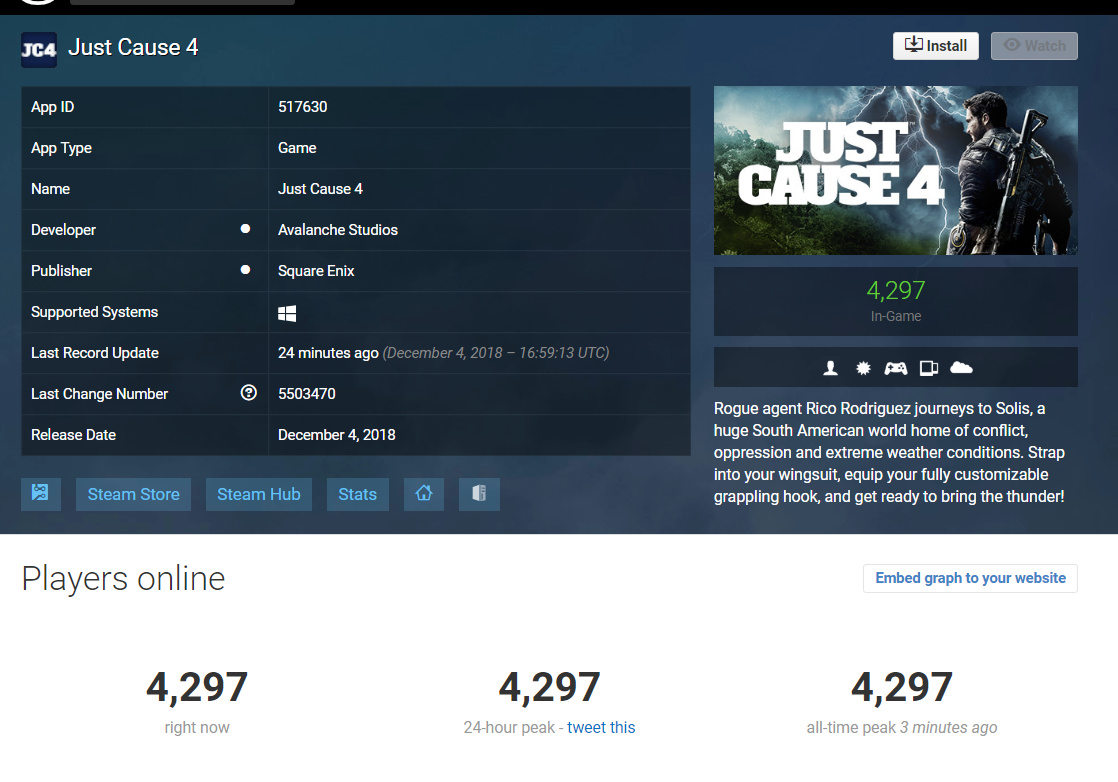Click the 4,297 In-Game counter

(x=896, y=301)
